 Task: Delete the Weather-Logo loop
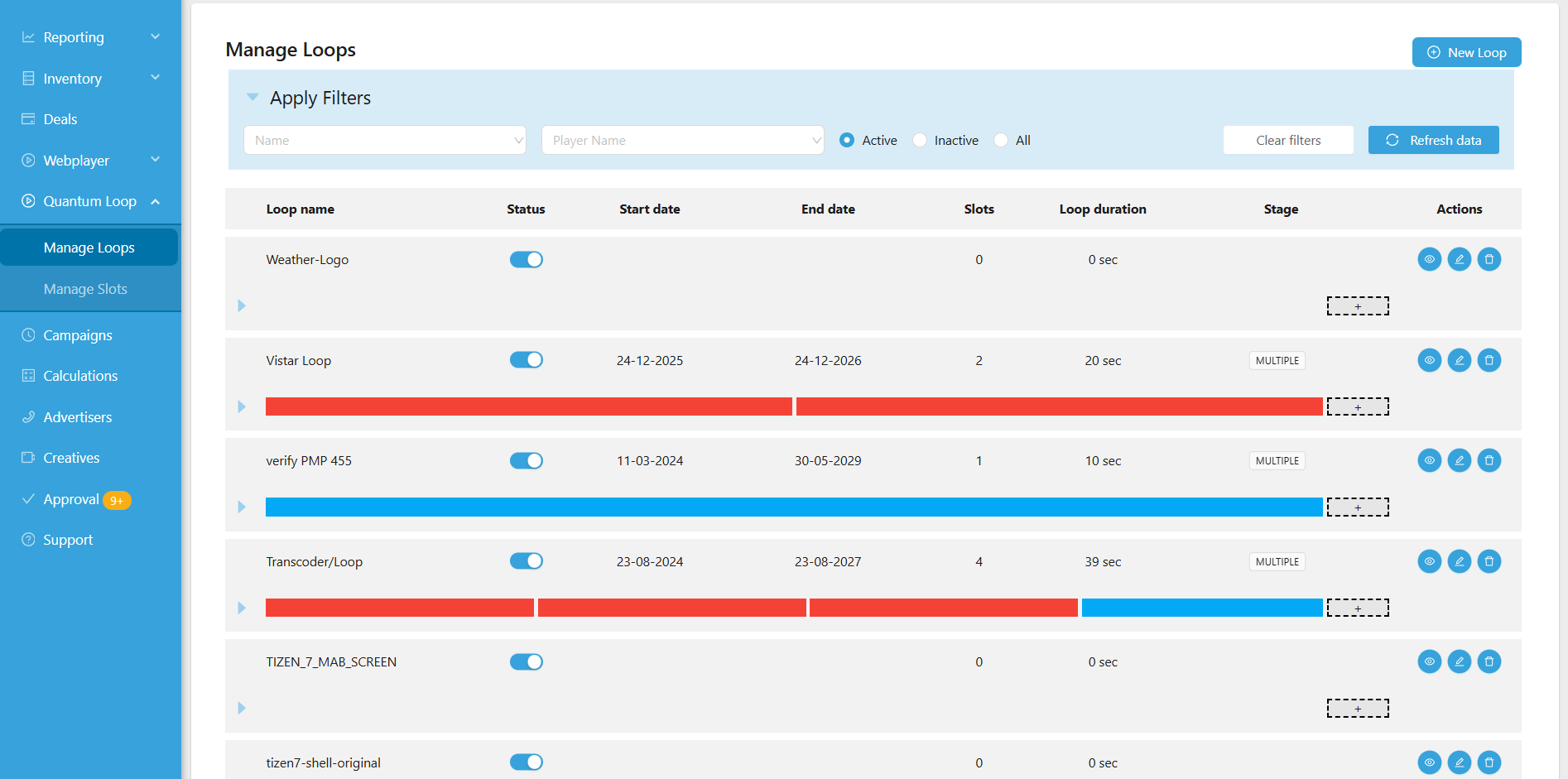(1489, 259)
